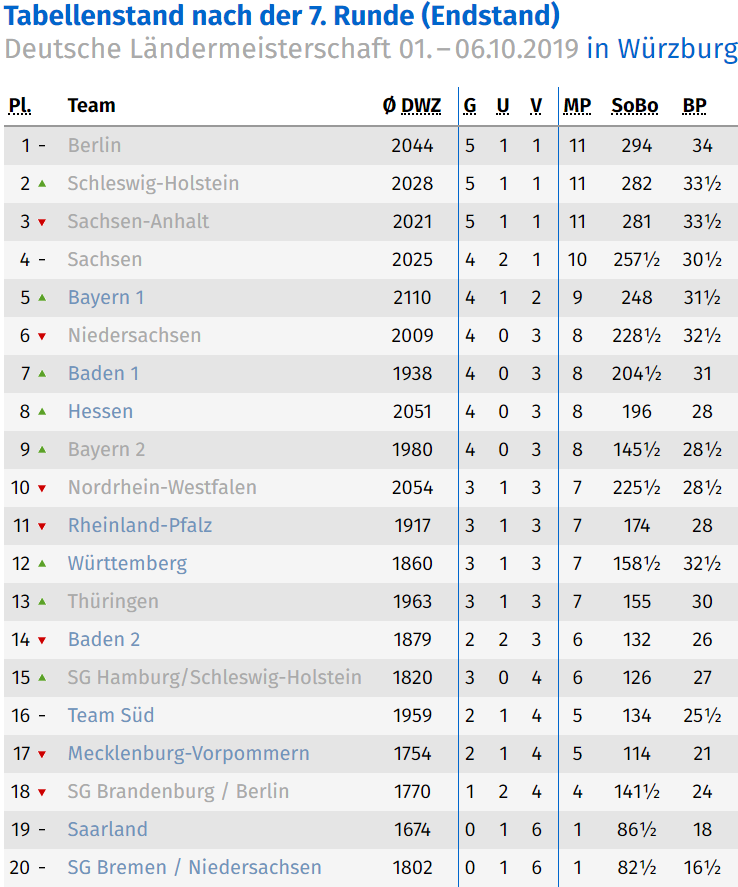The width and height of the screenshot is (738, 887).
Task: Click the red down arrow beside Mecklenburg-Vorpommern
Action: 42,755
